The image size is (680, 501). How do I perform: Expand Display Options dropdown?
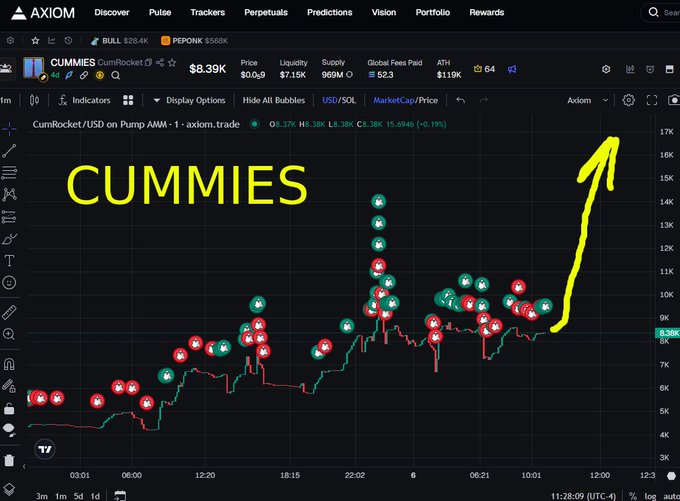[189, 101]
